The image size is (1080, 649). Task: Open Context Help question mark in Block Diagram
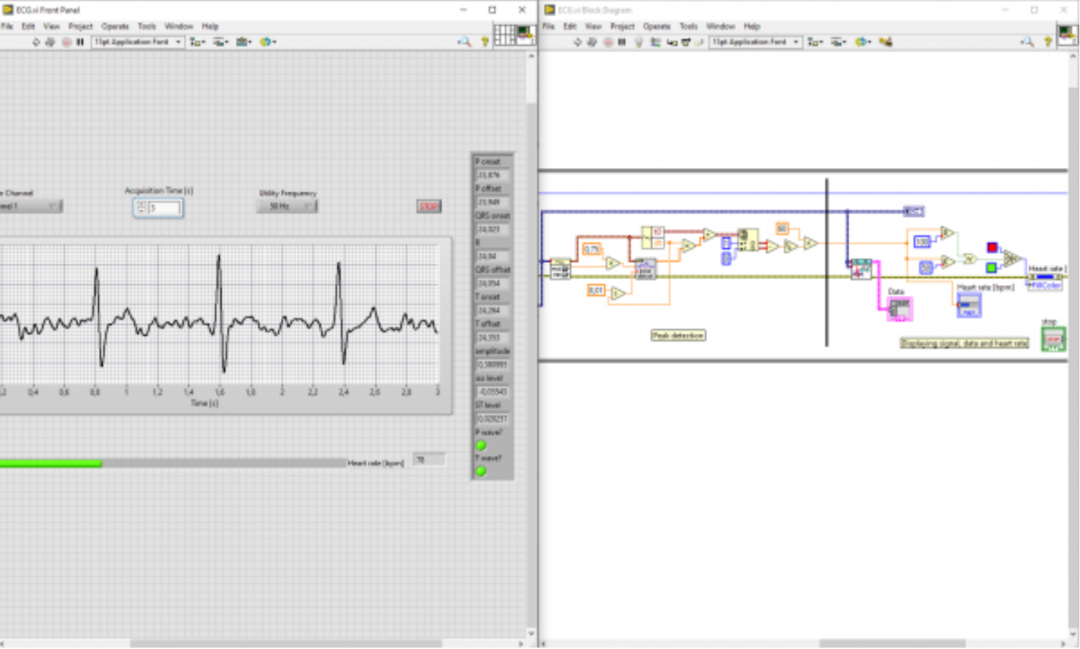(1048, 42)
